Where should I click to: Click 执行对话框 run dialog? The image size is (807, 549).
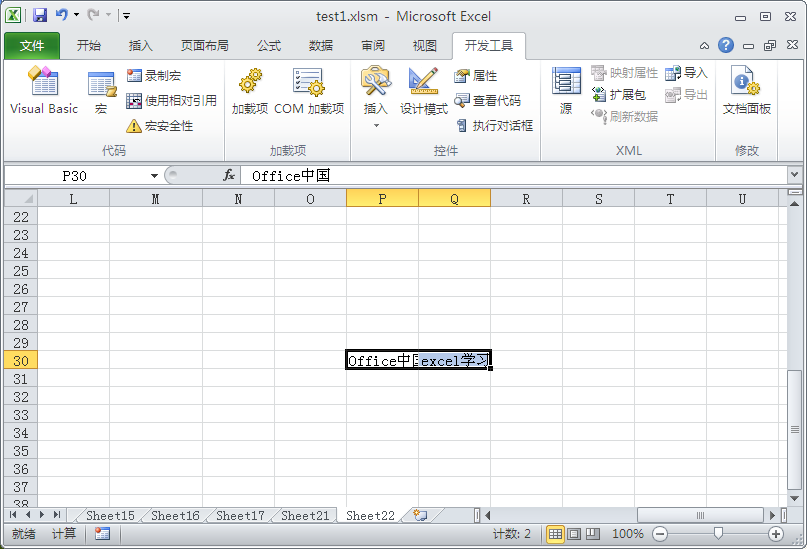(495, 126)
